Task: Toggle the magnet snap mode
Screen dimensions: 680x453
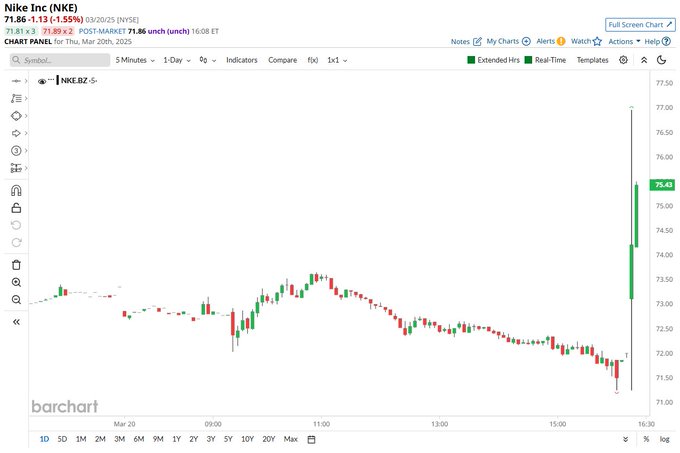Action: point(16,191)
